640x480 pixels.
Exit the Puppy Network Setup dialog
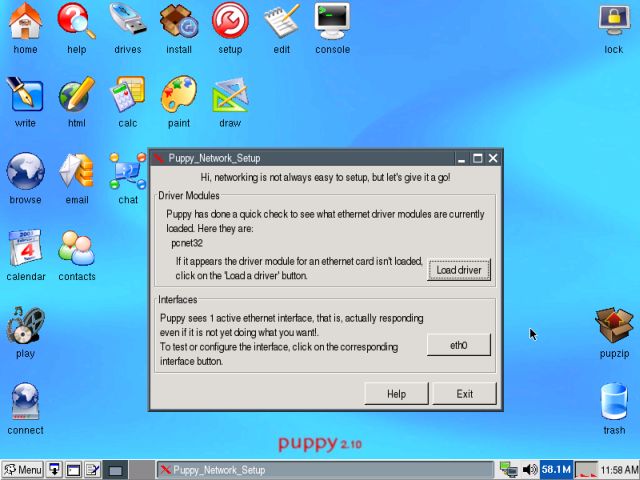(x=464, y=394)
